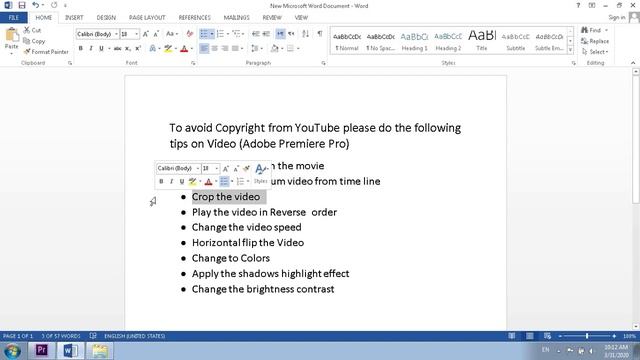The image size is (640, 360).
Task: Open ribbon Text Effects and Typography icon
Action: [153, 49]
